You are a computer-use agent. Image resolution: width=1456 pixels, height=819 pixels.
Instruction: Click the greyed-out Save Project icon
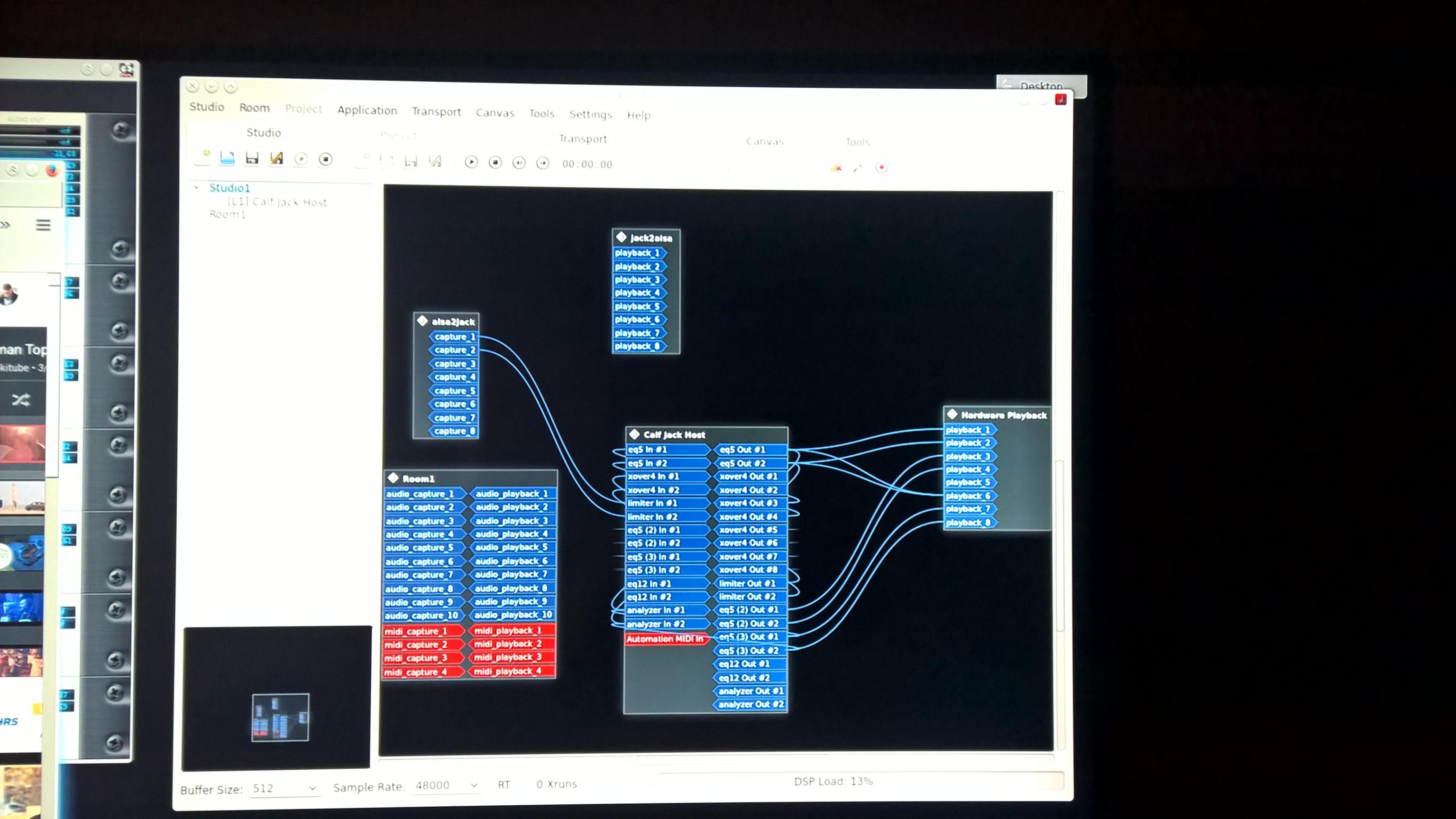click(411, 162)
